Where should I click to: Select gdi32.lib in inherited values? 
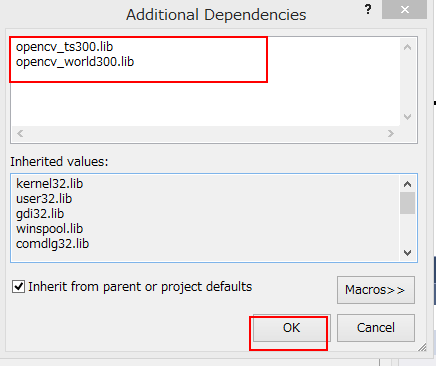tap(40, 214)
